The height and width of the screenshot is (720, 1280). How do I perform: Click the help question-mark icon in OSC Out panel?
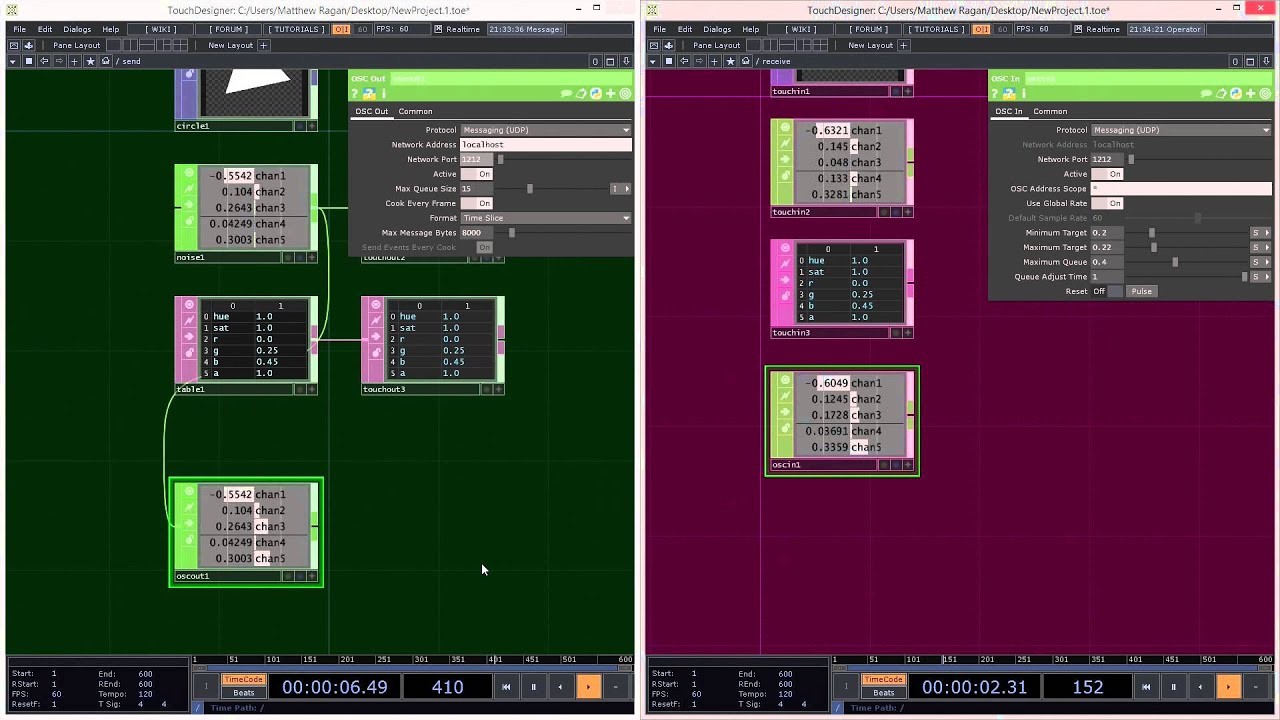[355, 94]
